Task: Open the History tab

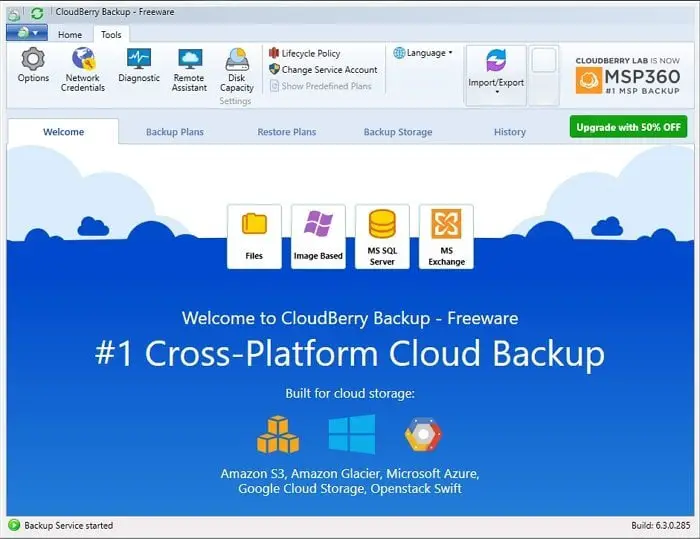Action: 510,132
